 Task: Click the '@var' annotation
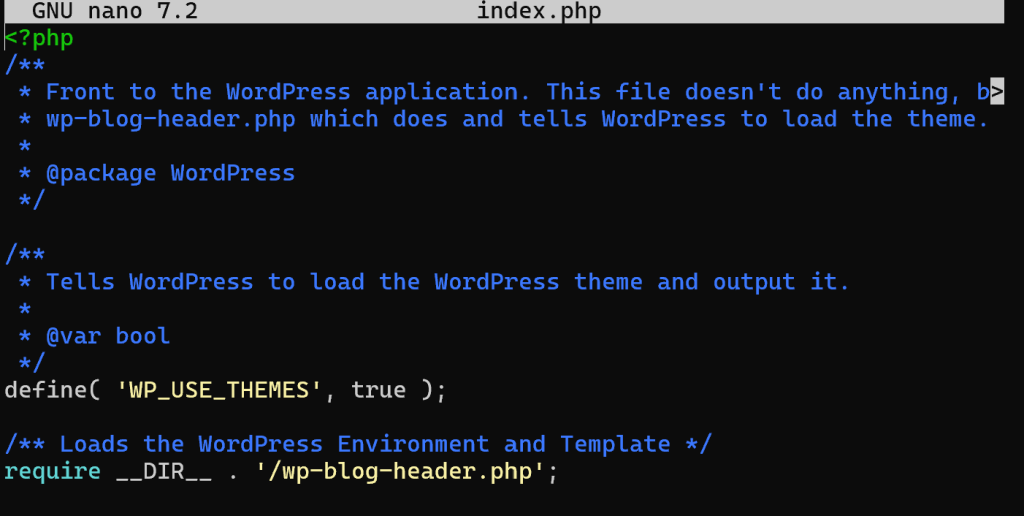tap(73, 336)
